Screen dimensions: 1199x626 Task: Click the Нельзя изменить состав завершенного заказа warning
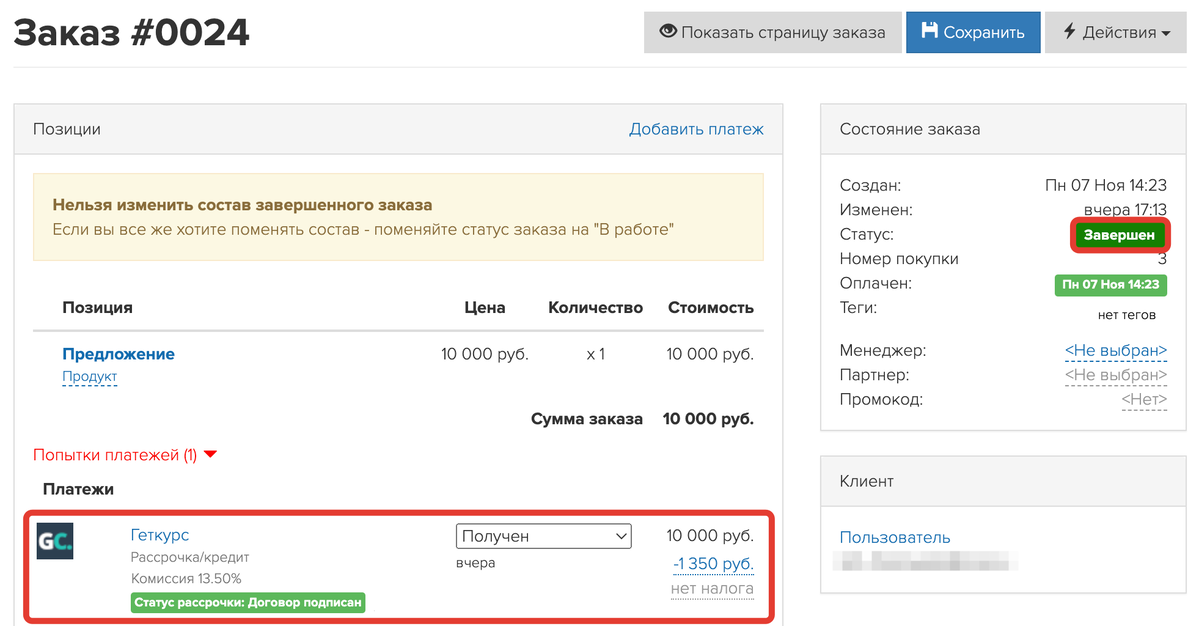tap(398, 217)
